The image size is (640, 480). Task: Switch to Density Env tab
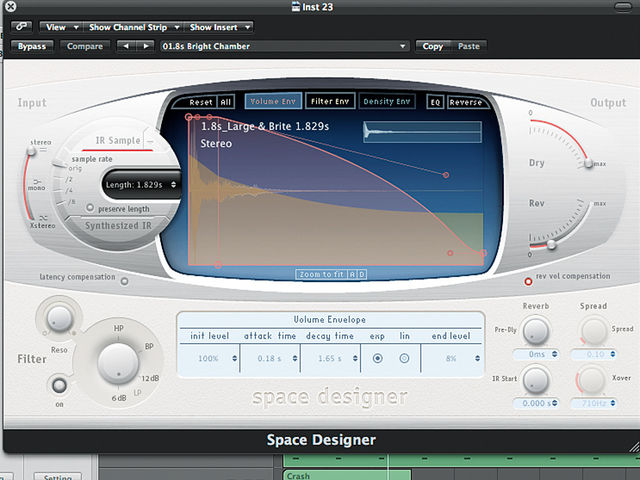[387, 101]
